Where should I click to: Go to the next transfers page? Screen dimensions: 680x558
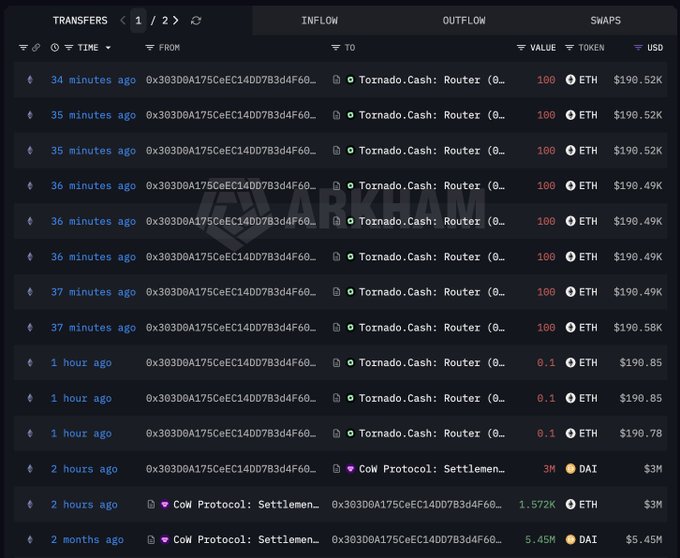click(176, 20)
